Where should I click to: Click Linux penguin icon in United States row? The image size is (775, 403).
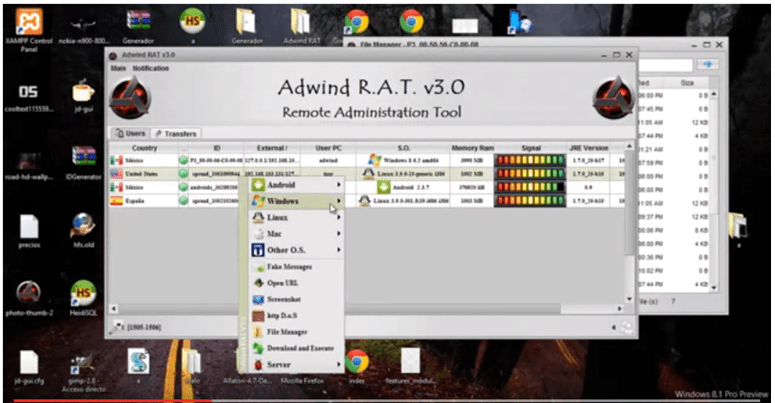tap(368, 174)
